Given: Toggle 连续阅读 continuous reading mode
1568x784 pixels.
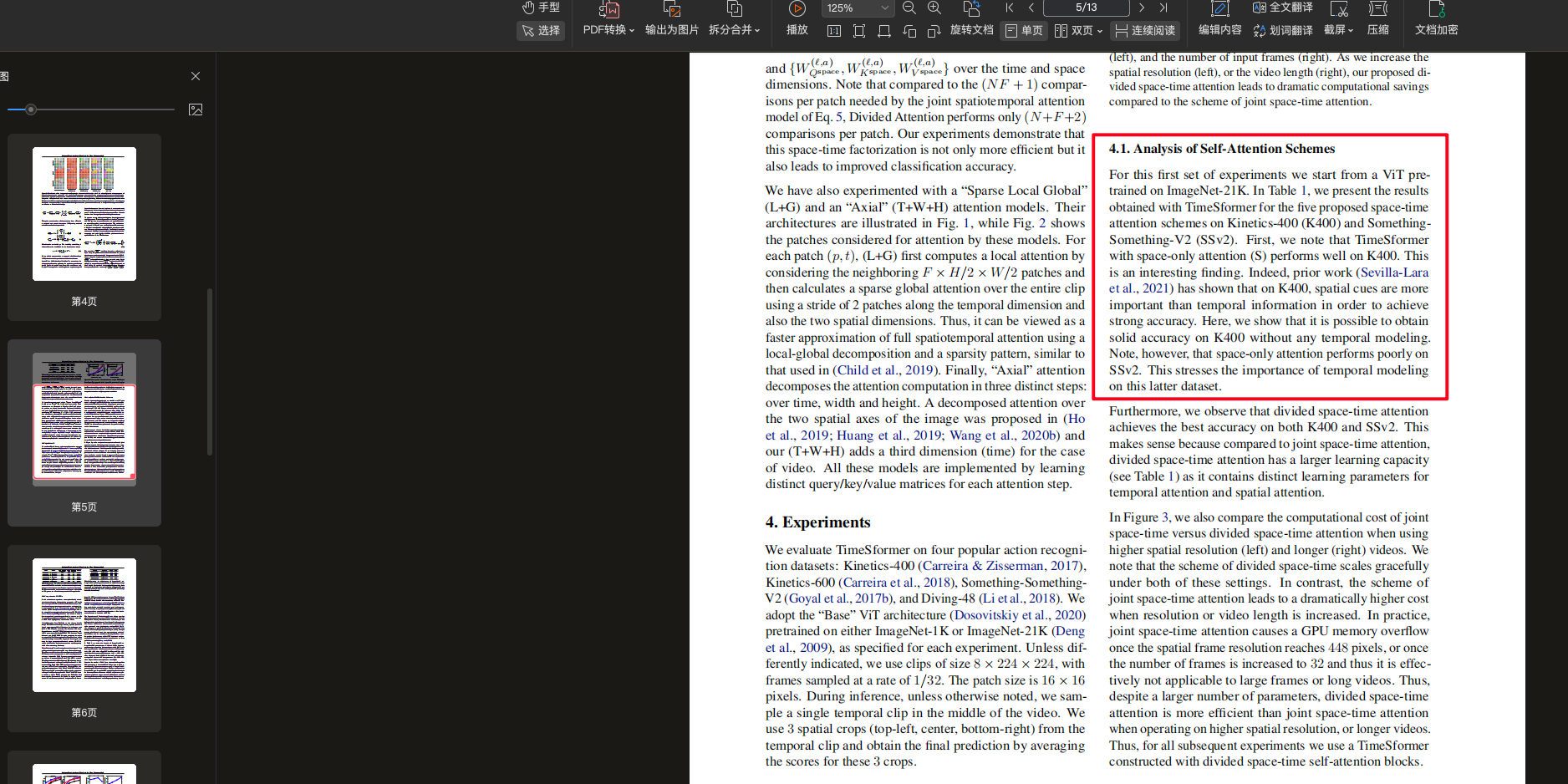Looking at the screenshot, I should coord(1145,31).
